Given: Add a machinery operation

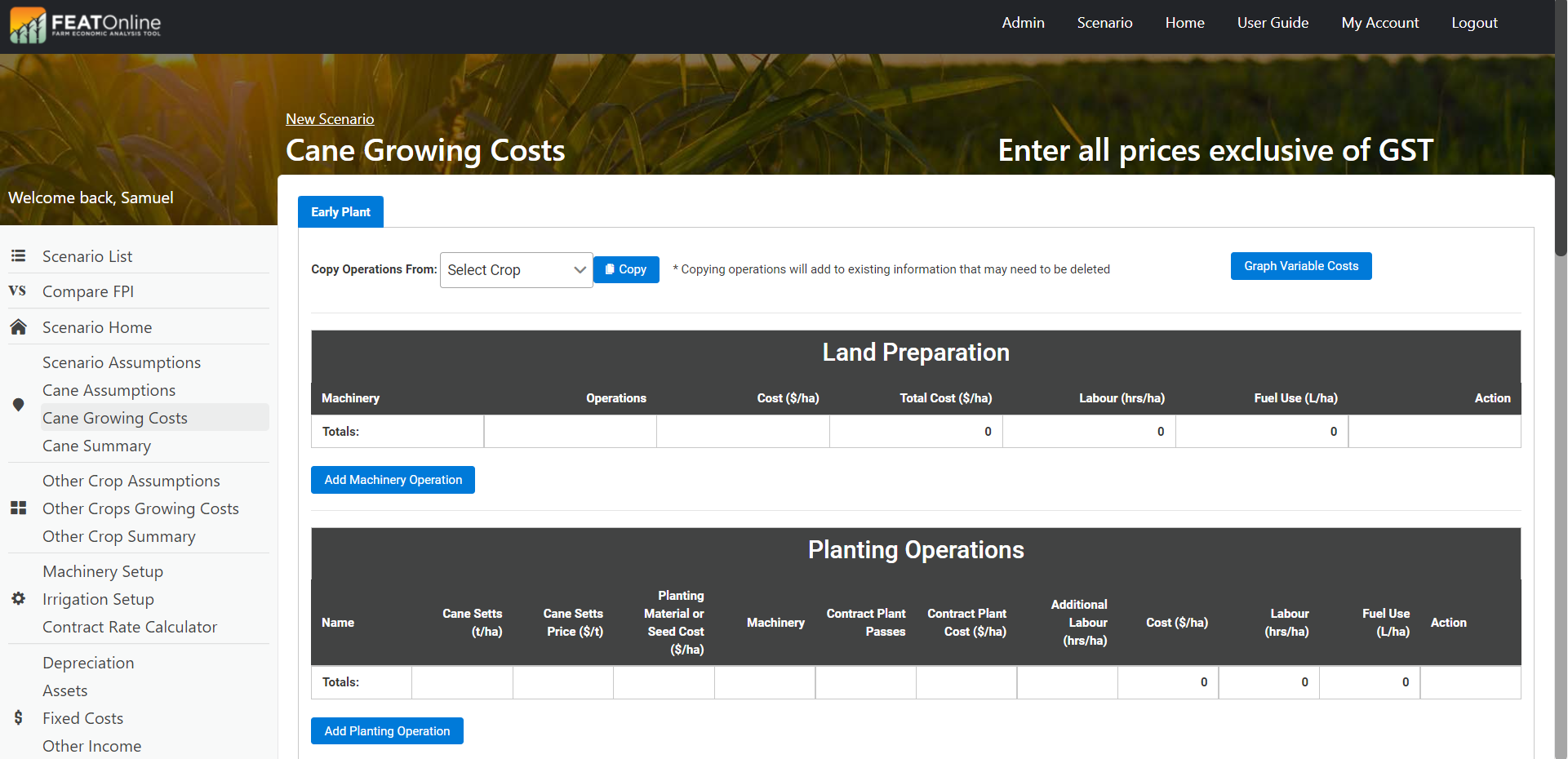Looking at the screenshot, I should (x=393, y=480).
